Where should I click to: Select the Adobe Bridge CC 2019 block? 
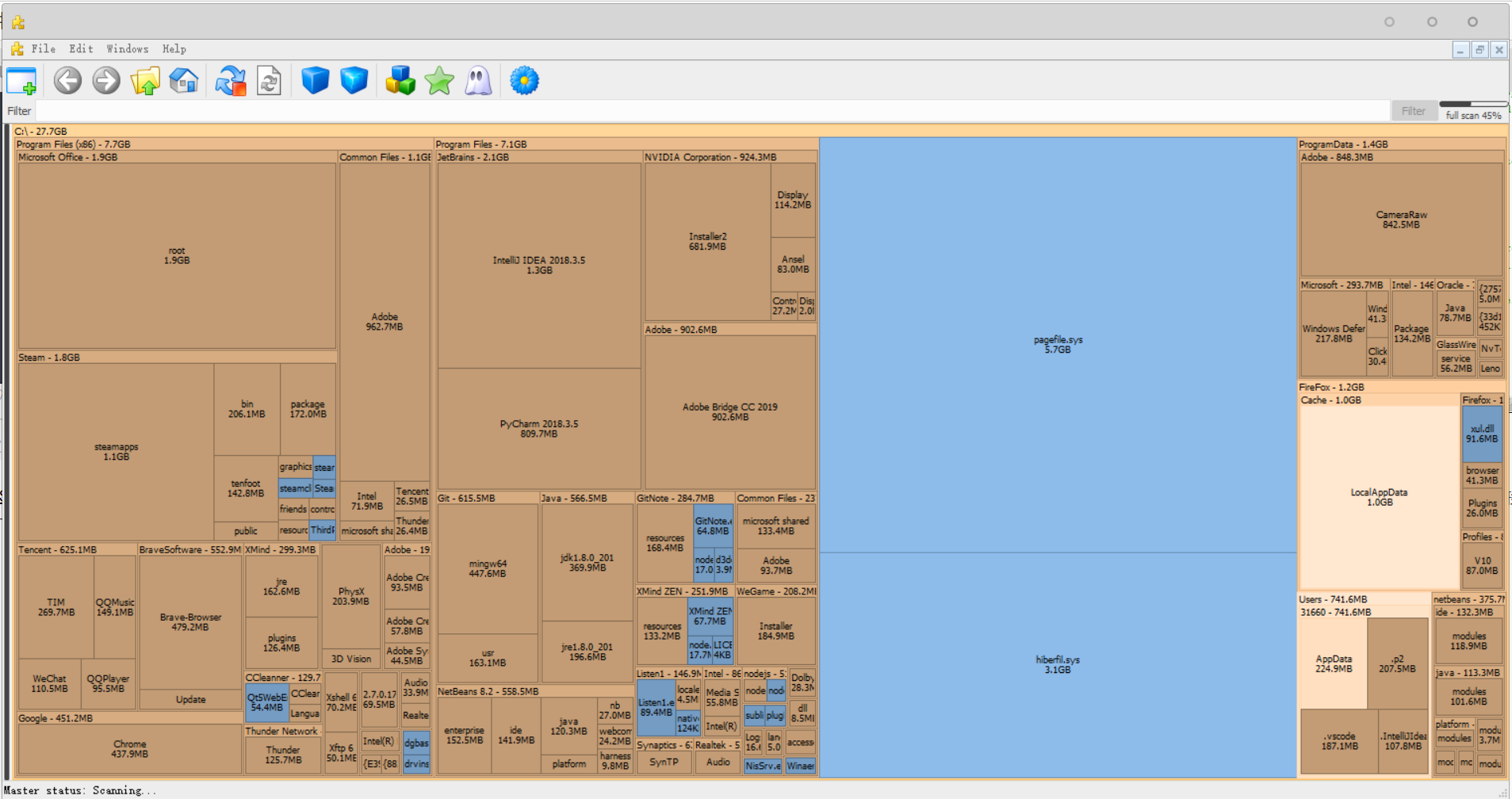pos(730,412)
